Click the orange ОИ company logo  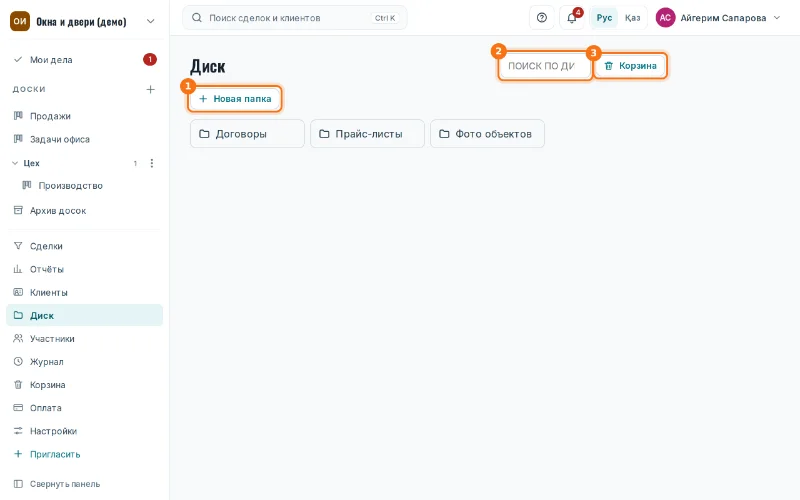tap(20, 21)
